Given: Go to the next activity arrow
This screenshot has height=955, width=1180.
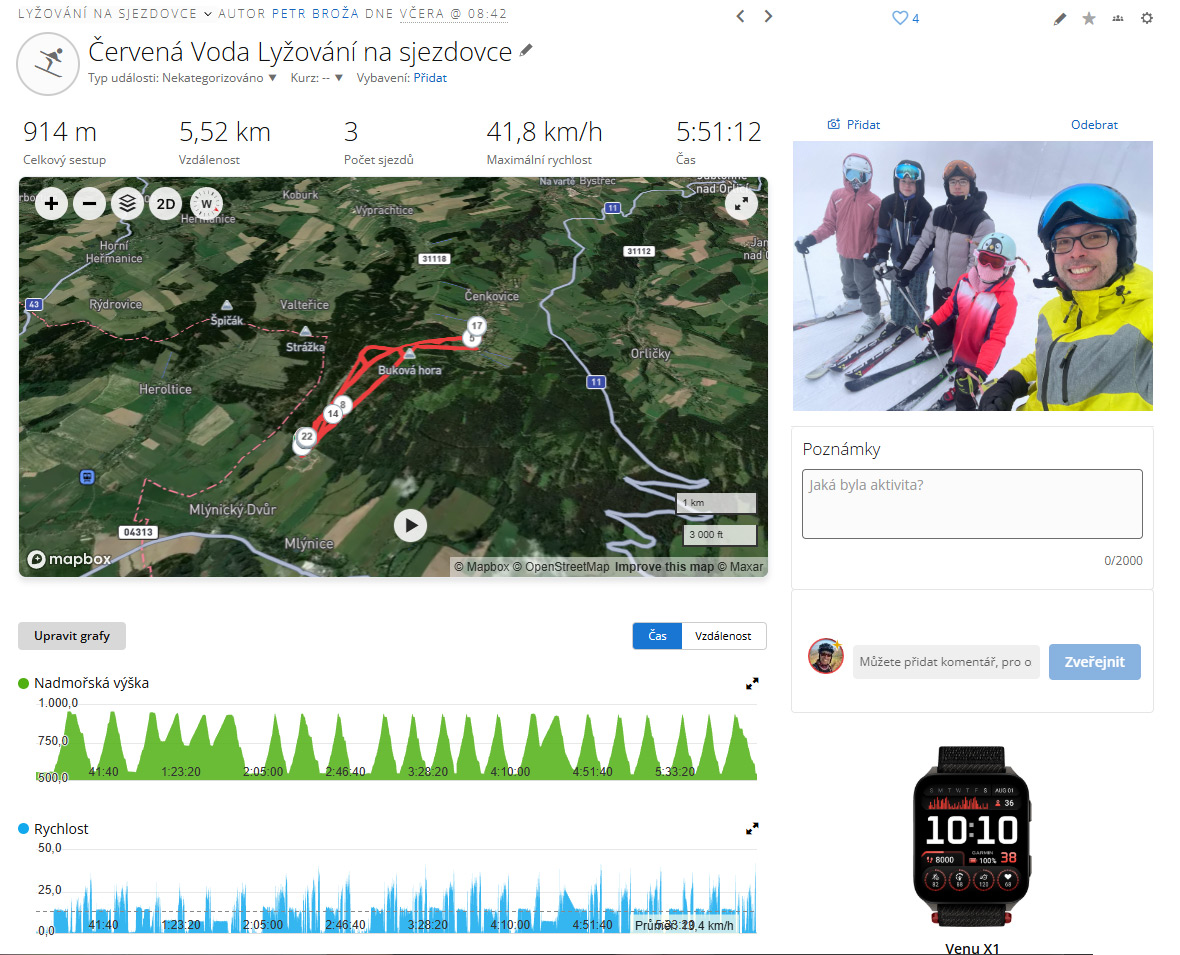Looking at the screenshot, I should pyautogui.click(x=768, y=16).
